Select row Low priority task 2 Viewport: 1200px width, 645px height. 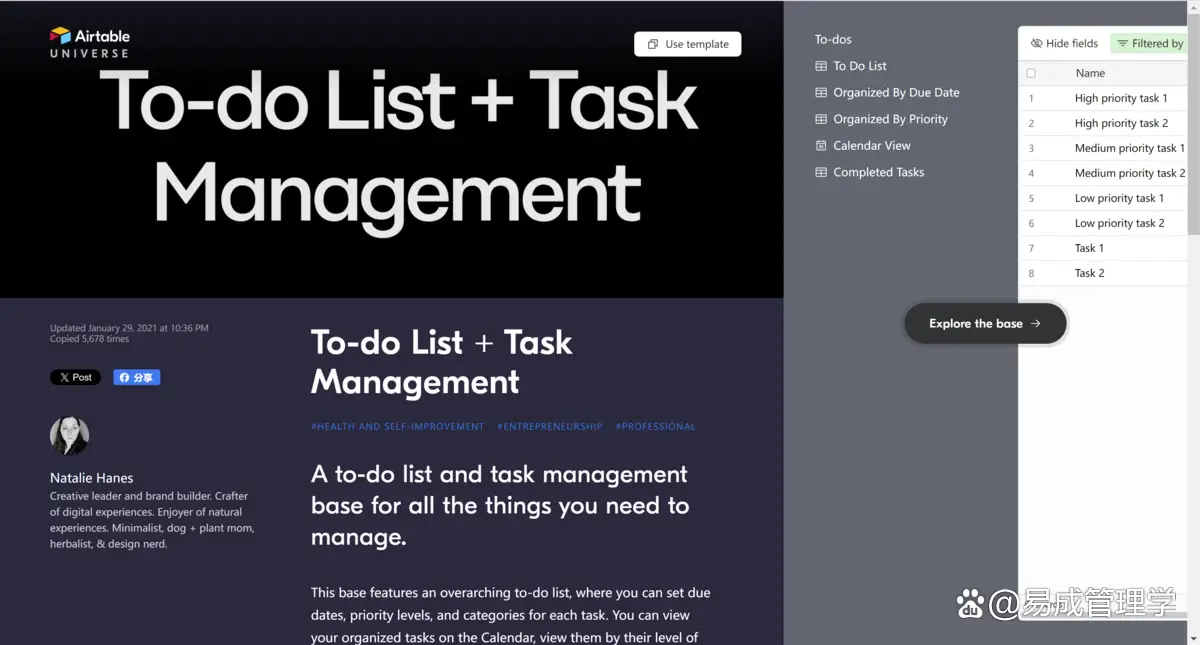(x=1103, y=223)
